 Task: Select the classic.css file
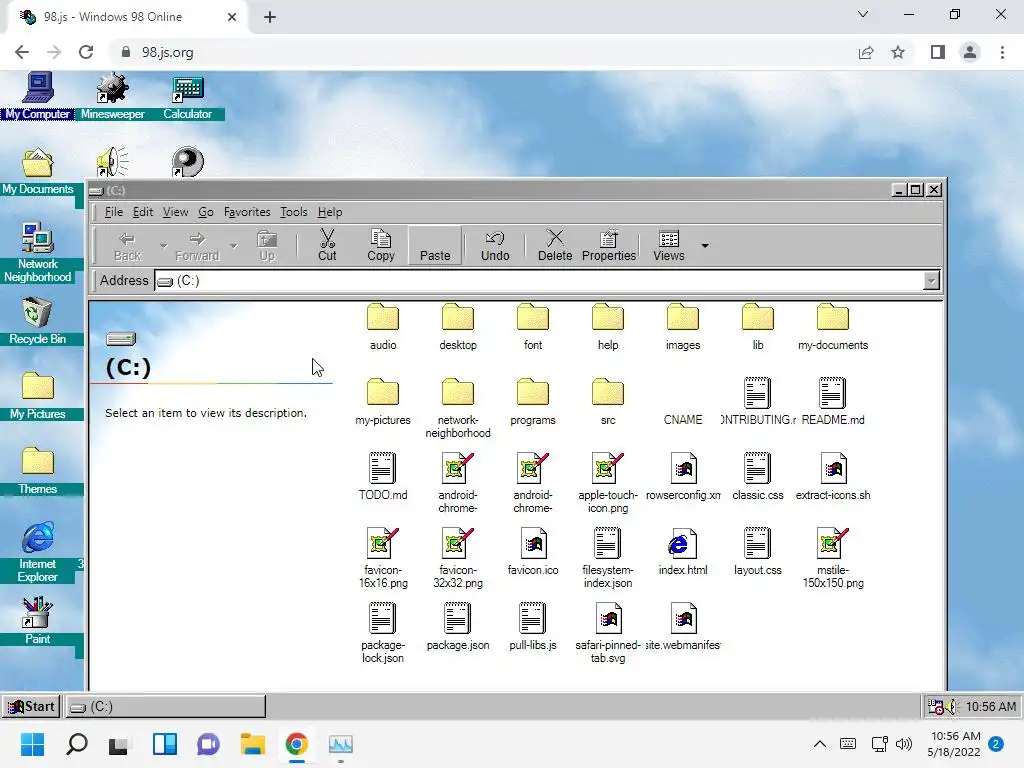coord(758,477)
